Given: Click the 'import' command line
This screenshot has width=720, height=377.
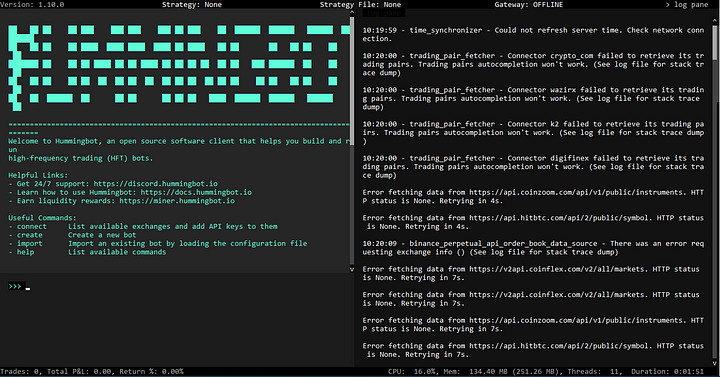Looking at the screenshot, I should click(x=158, y=243).
